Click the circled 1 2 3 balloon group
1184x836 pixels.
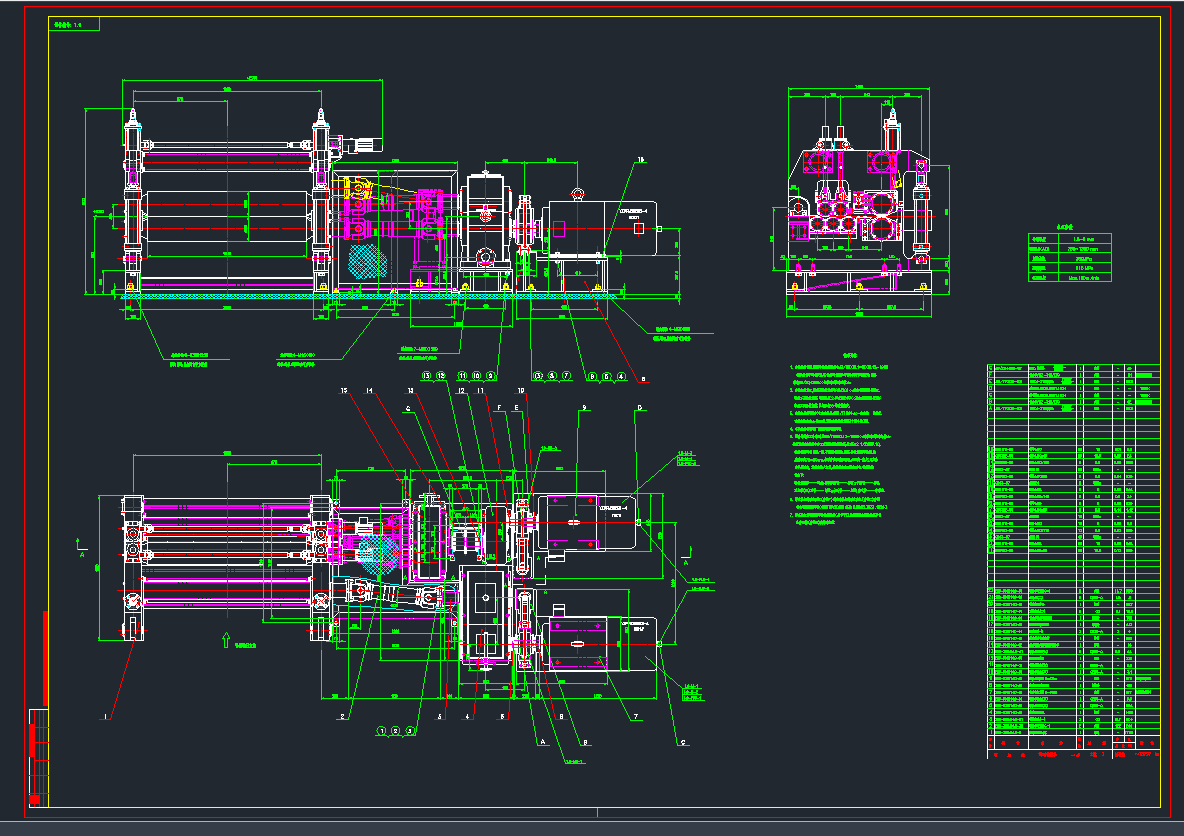coord(395,731)
